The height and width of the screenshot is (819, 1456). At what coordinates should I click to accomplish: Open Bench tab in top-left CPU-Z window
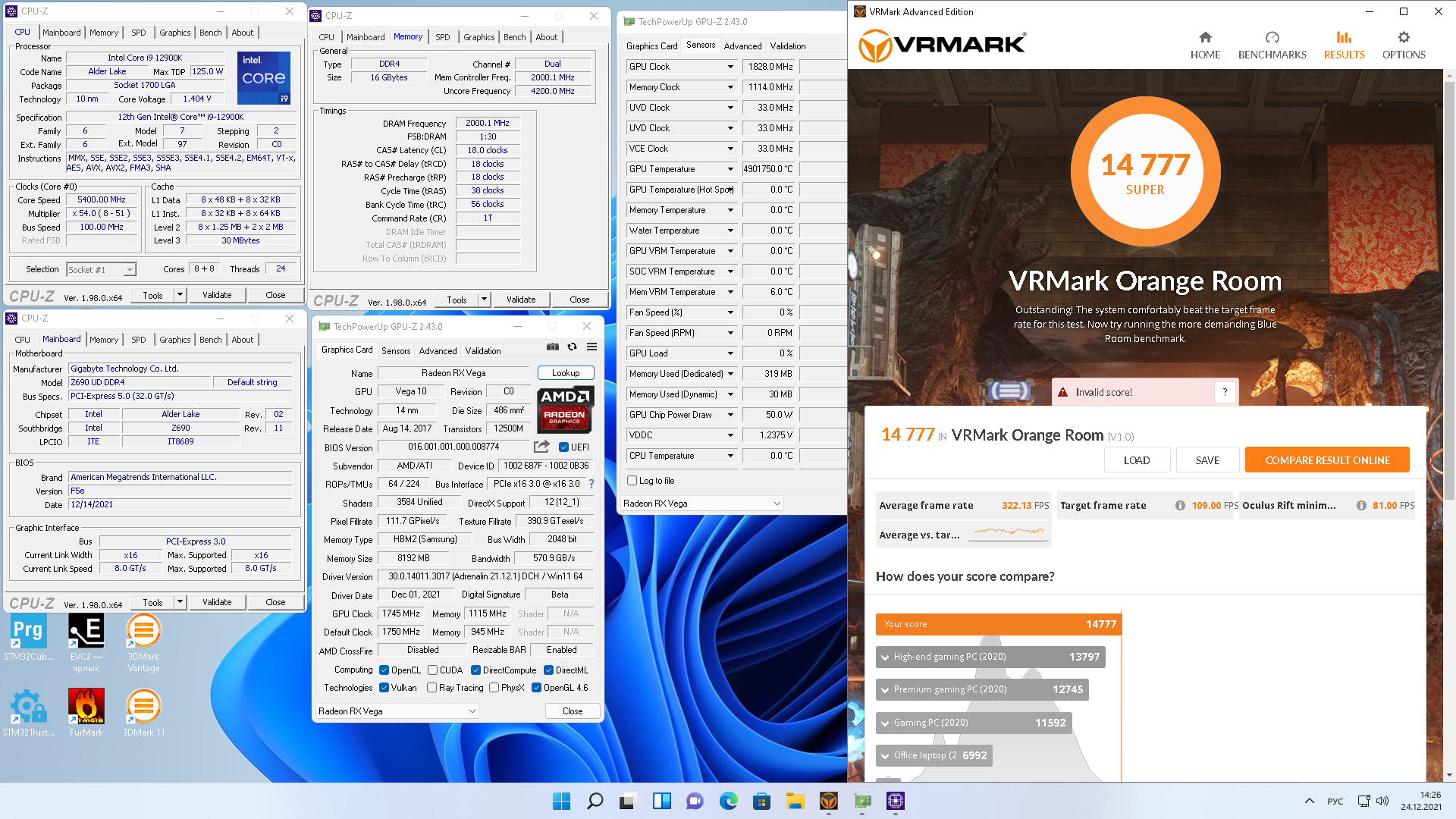tap(211, 33)
